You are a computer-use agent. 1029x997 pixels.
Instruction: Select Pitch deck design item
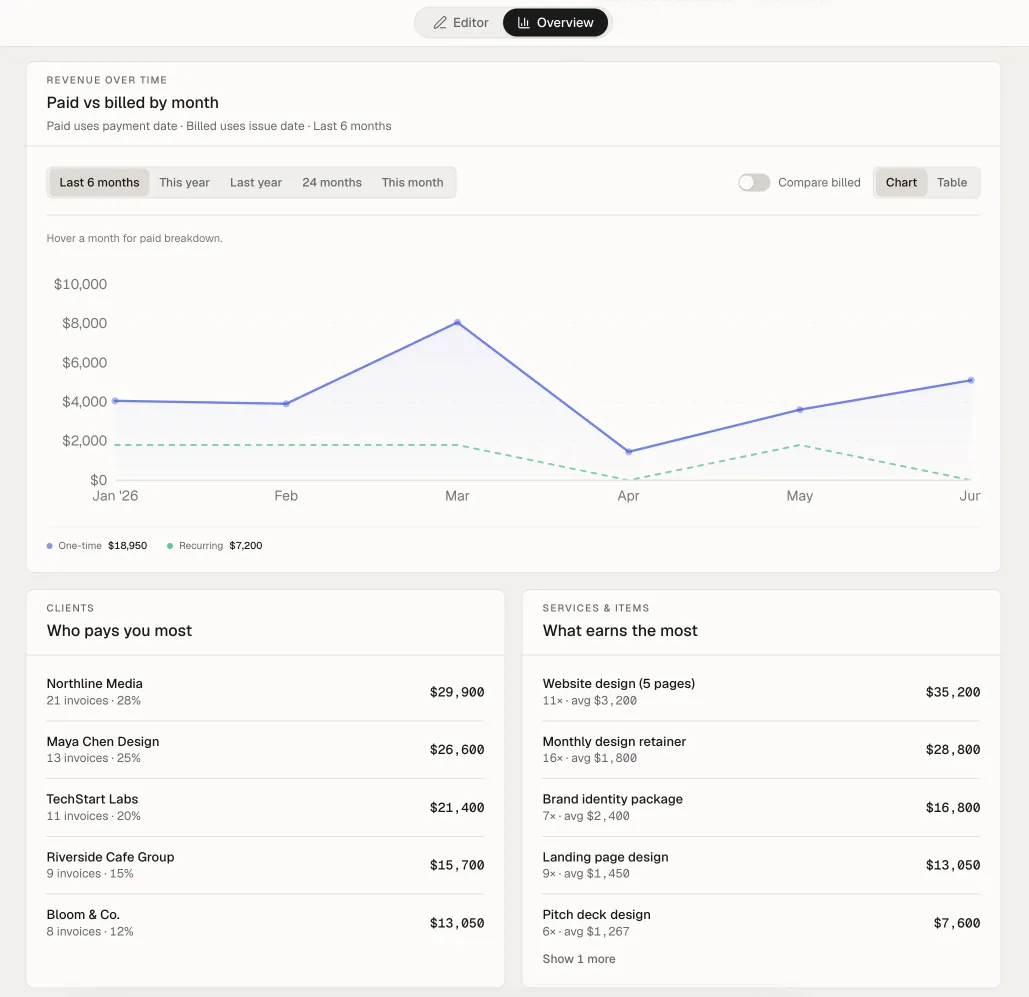[x=761, y=923]
